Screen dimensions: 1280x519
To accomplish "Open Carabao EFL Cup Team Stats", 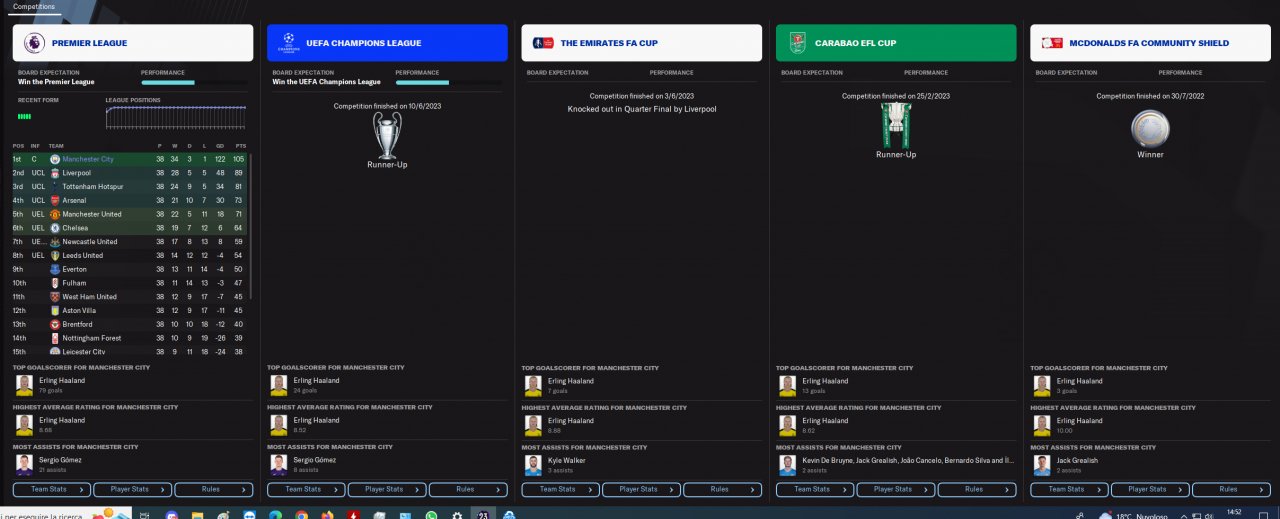I will [815, 489].
